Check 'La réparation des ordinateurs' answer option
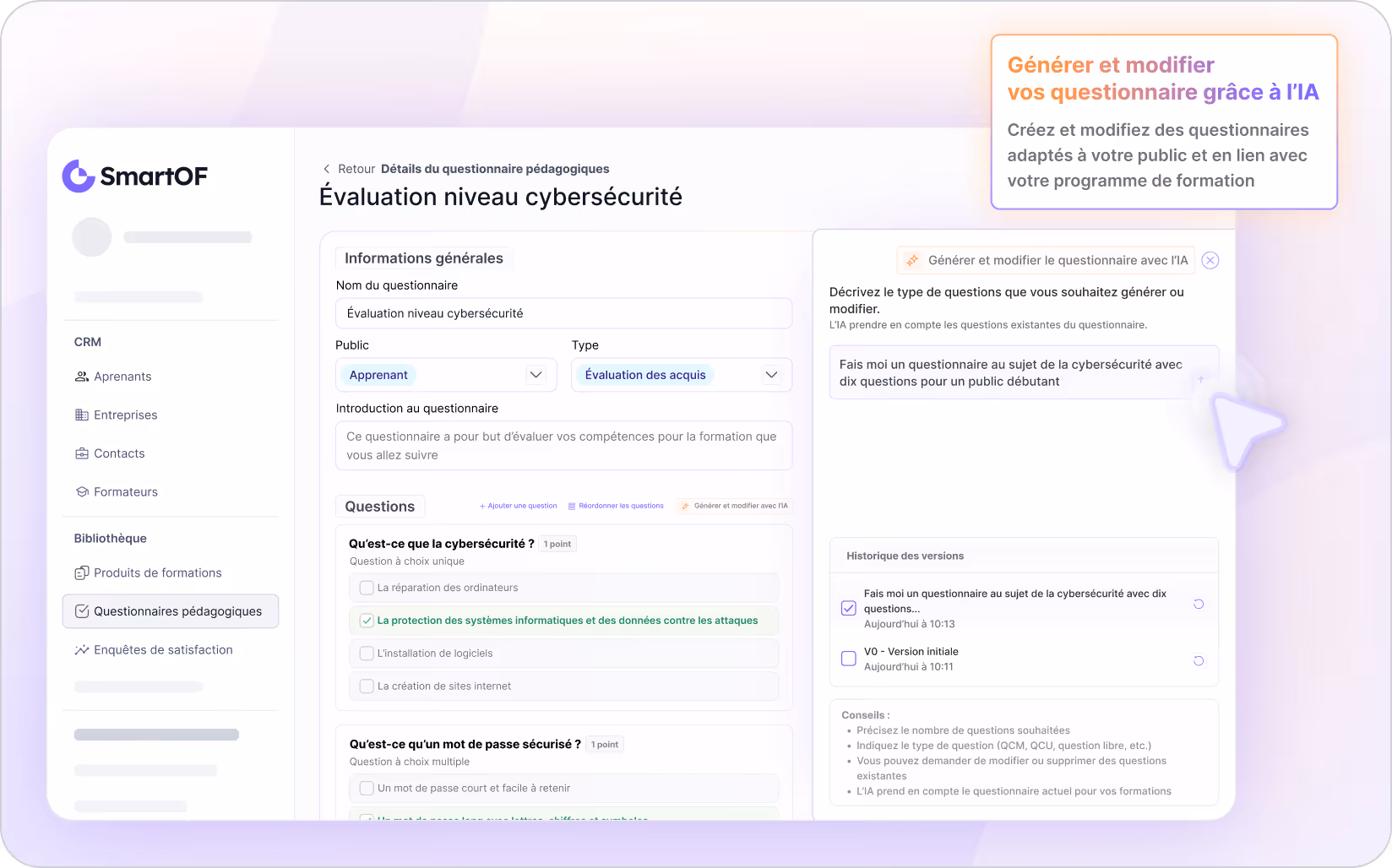Viewport: 1392px width, 868px height. (366, 587)
